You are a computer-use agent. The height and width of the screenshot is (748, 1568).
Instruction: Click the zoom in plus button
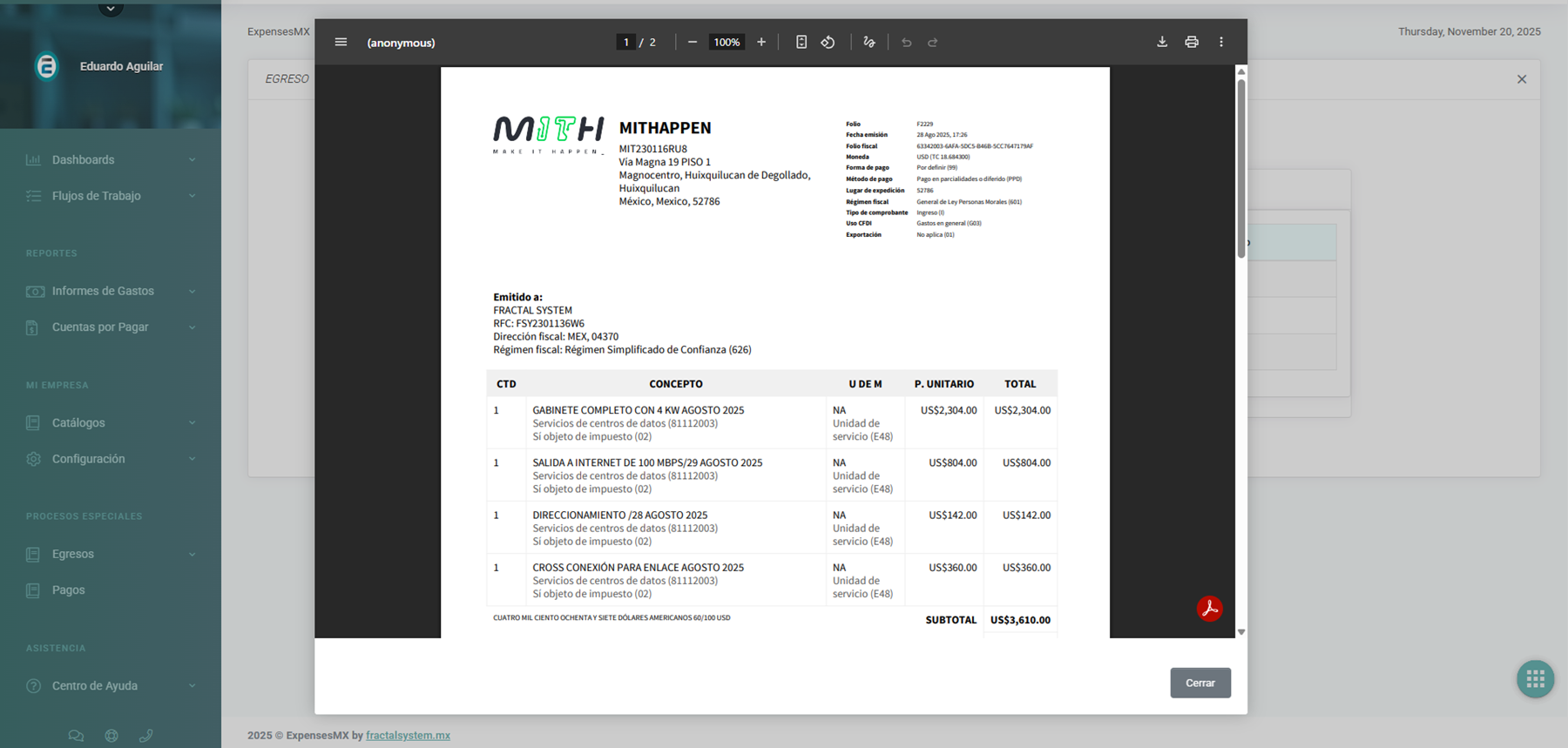coord(761,42)
